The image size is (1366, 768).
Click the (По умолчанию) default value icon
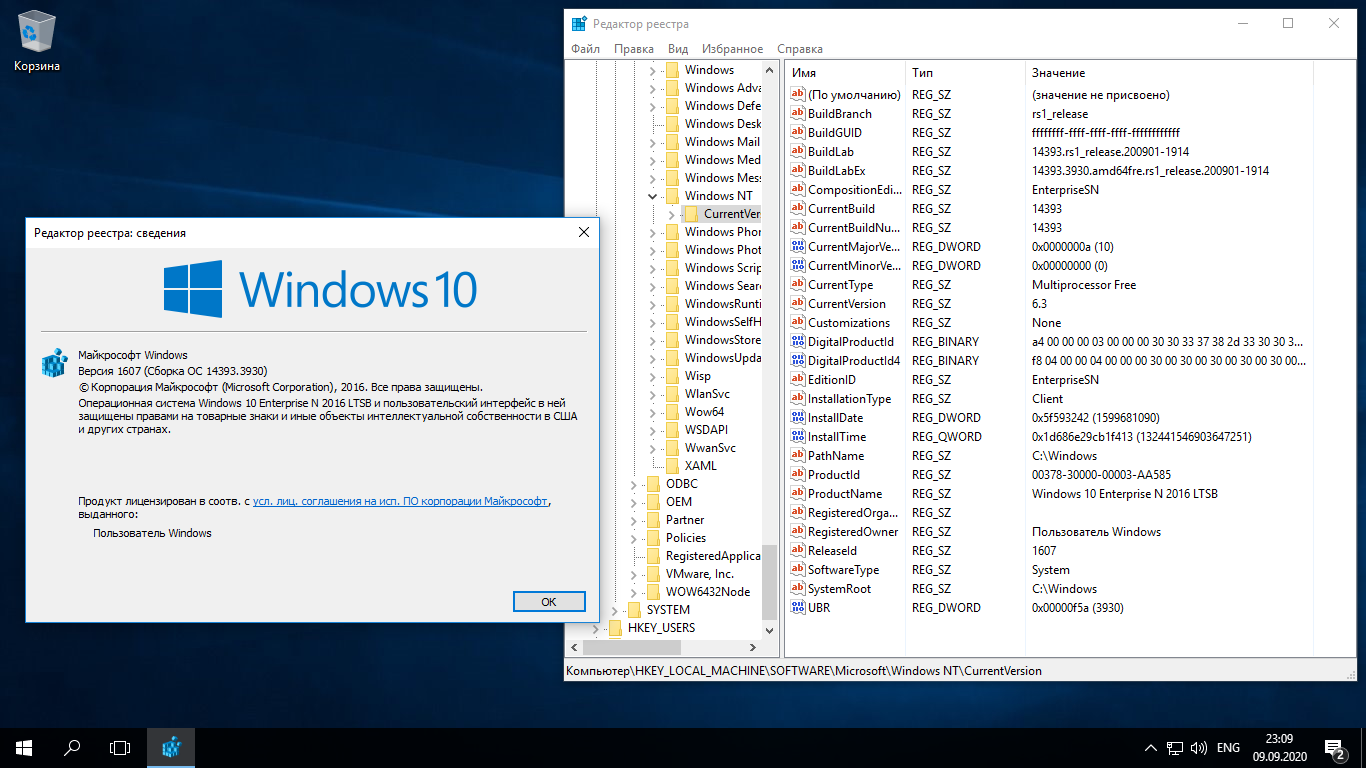tap(798, 94)
